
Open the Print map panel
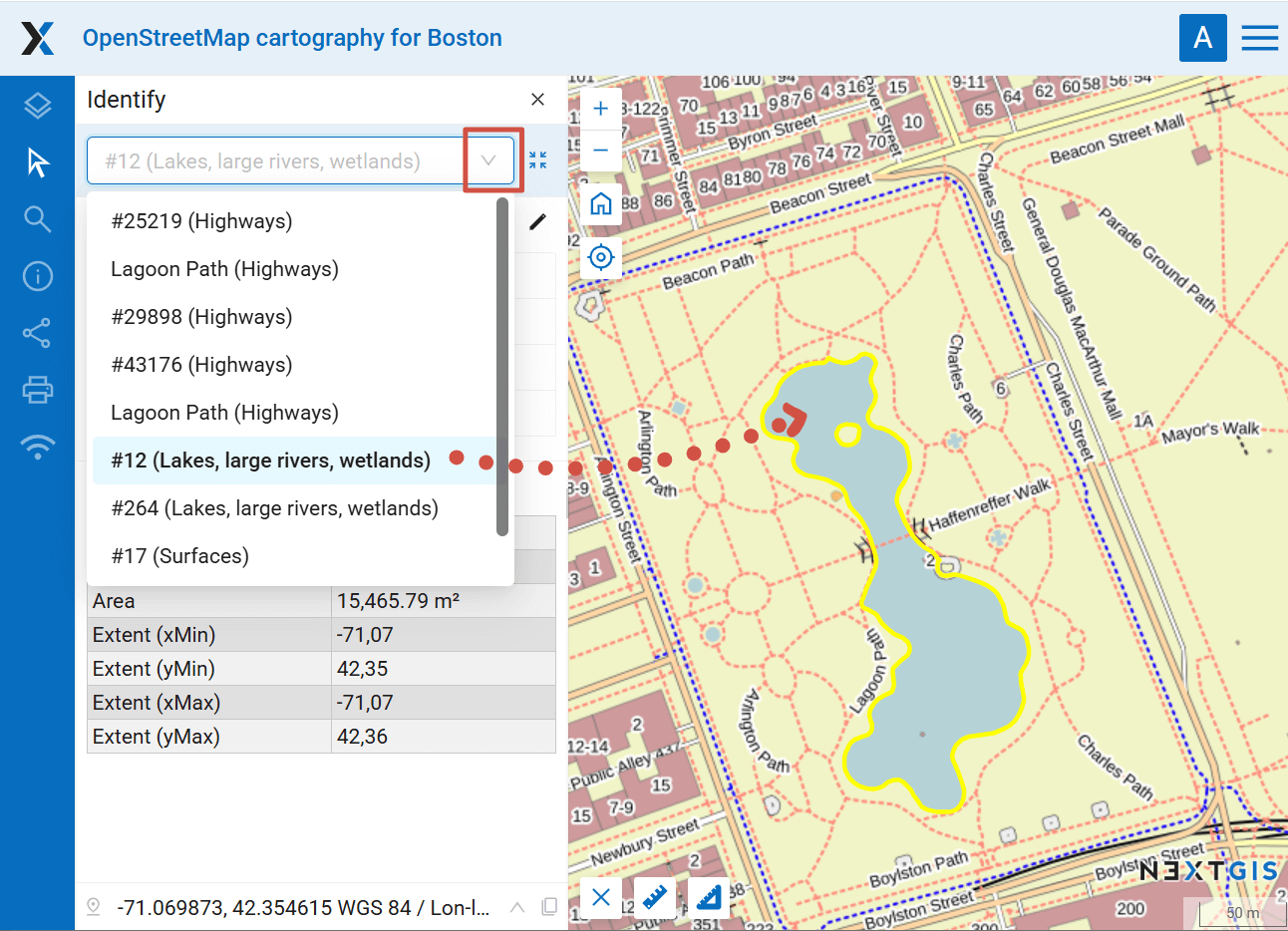pos(37,390)
